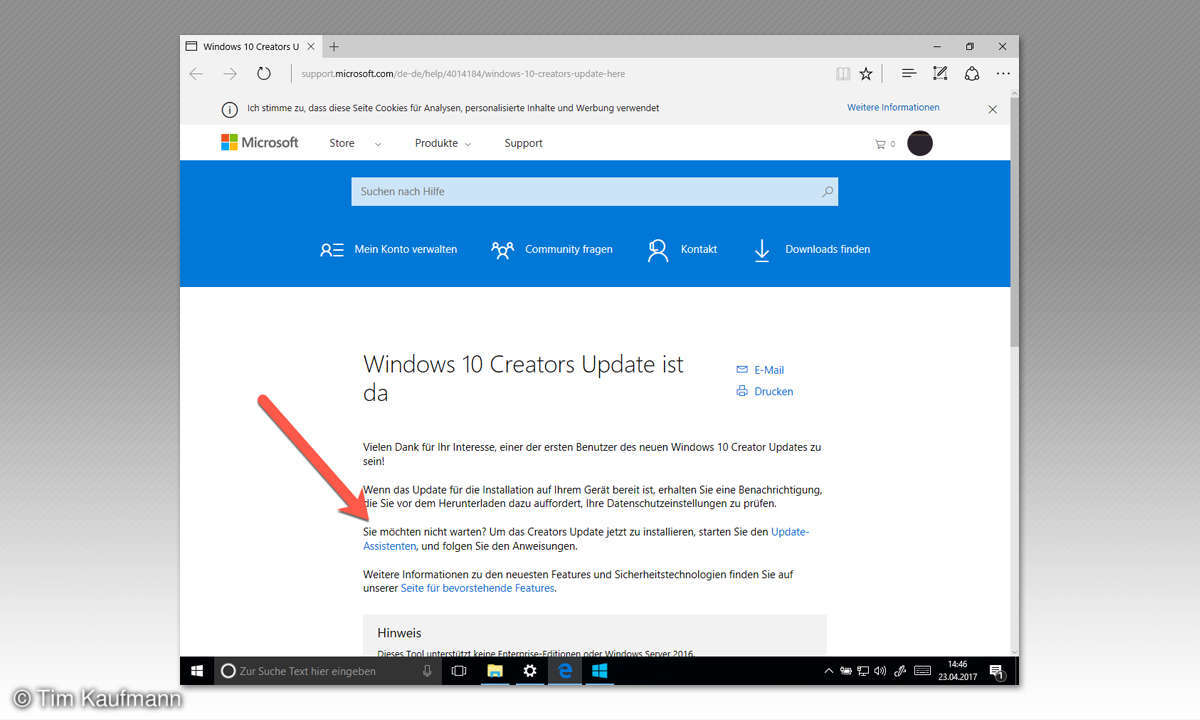This screenshot has width=1200, height=720.
Task: Open Mein Konto verwalten
Action: (x=388, y=249)
